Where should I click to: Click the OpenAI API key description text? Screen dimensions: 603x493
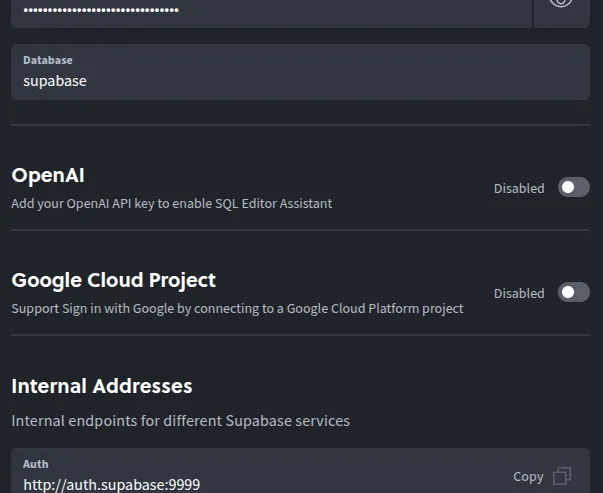coord(171,203)
